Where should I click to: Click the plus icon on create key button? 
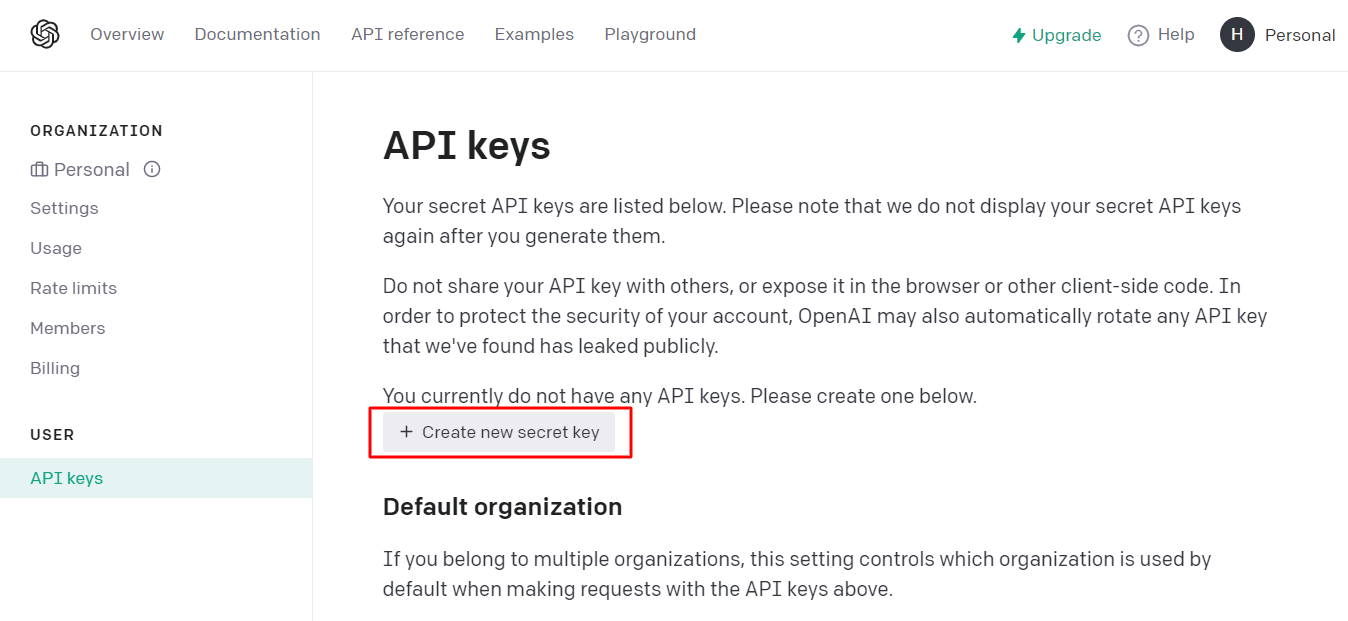coord(406,432)
